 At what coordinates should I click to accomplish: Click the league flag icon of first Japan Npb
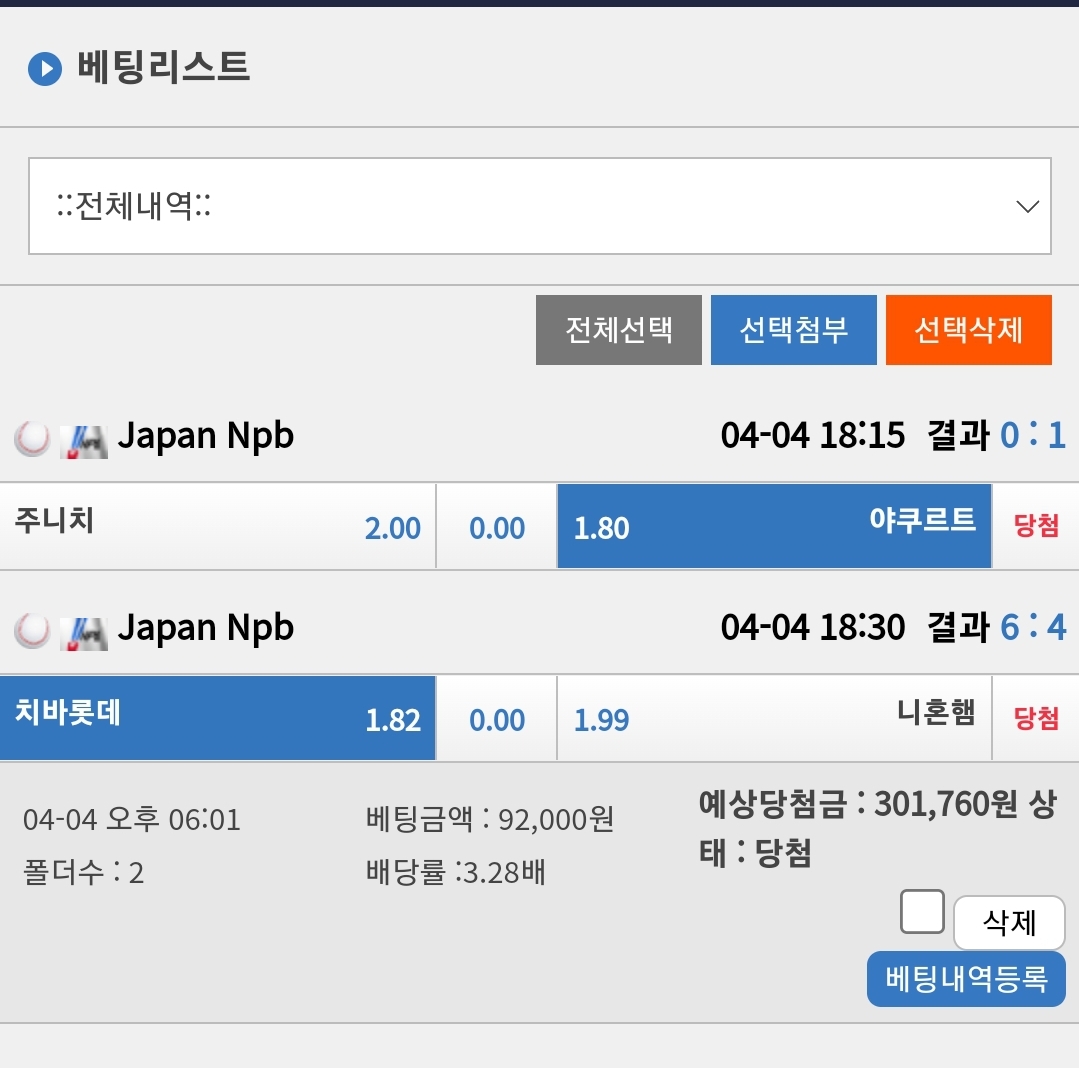[83, 442]
